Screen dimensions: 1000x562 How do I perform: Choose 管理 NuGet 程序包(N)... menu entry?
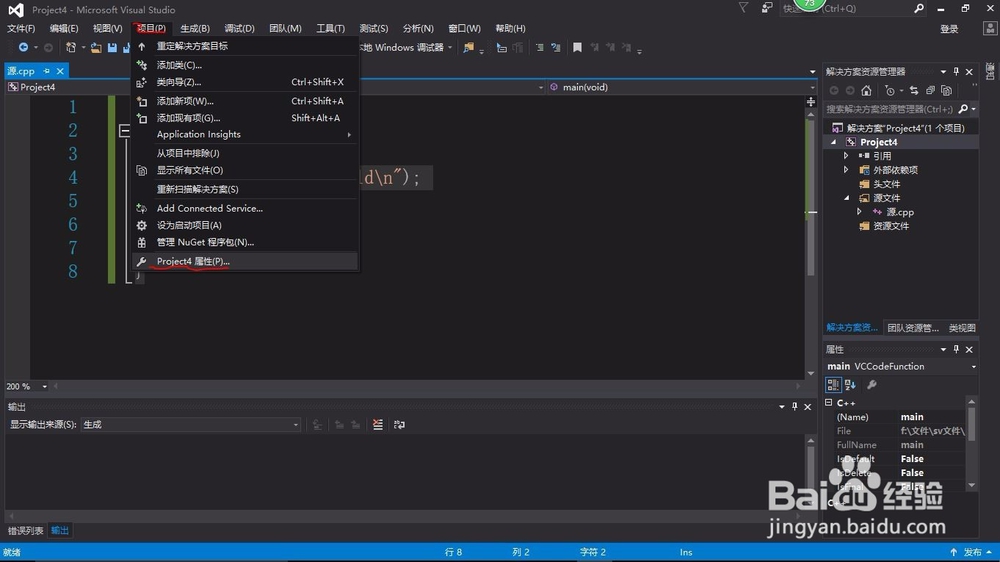[x=245, y=242]
